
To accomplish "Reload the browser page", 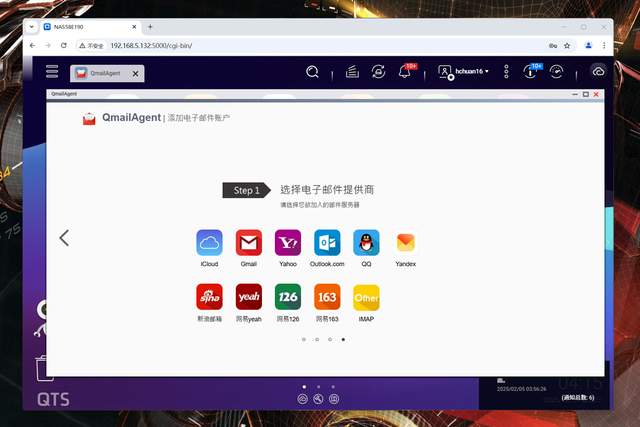I will pos(64,45).
